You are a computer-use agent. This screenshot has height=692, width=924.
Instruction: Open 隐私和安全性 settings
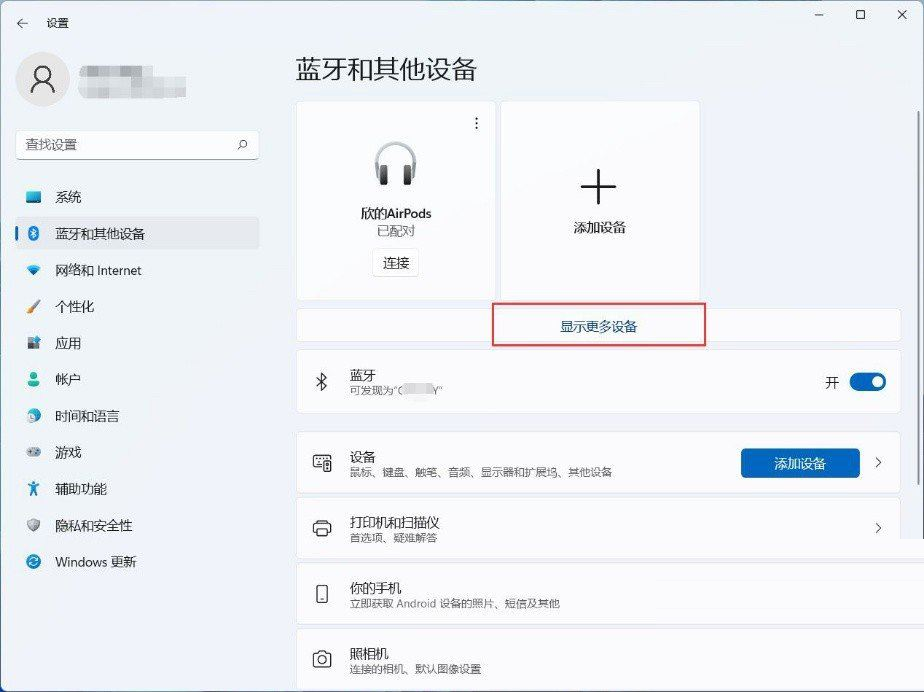coord(137,525)
